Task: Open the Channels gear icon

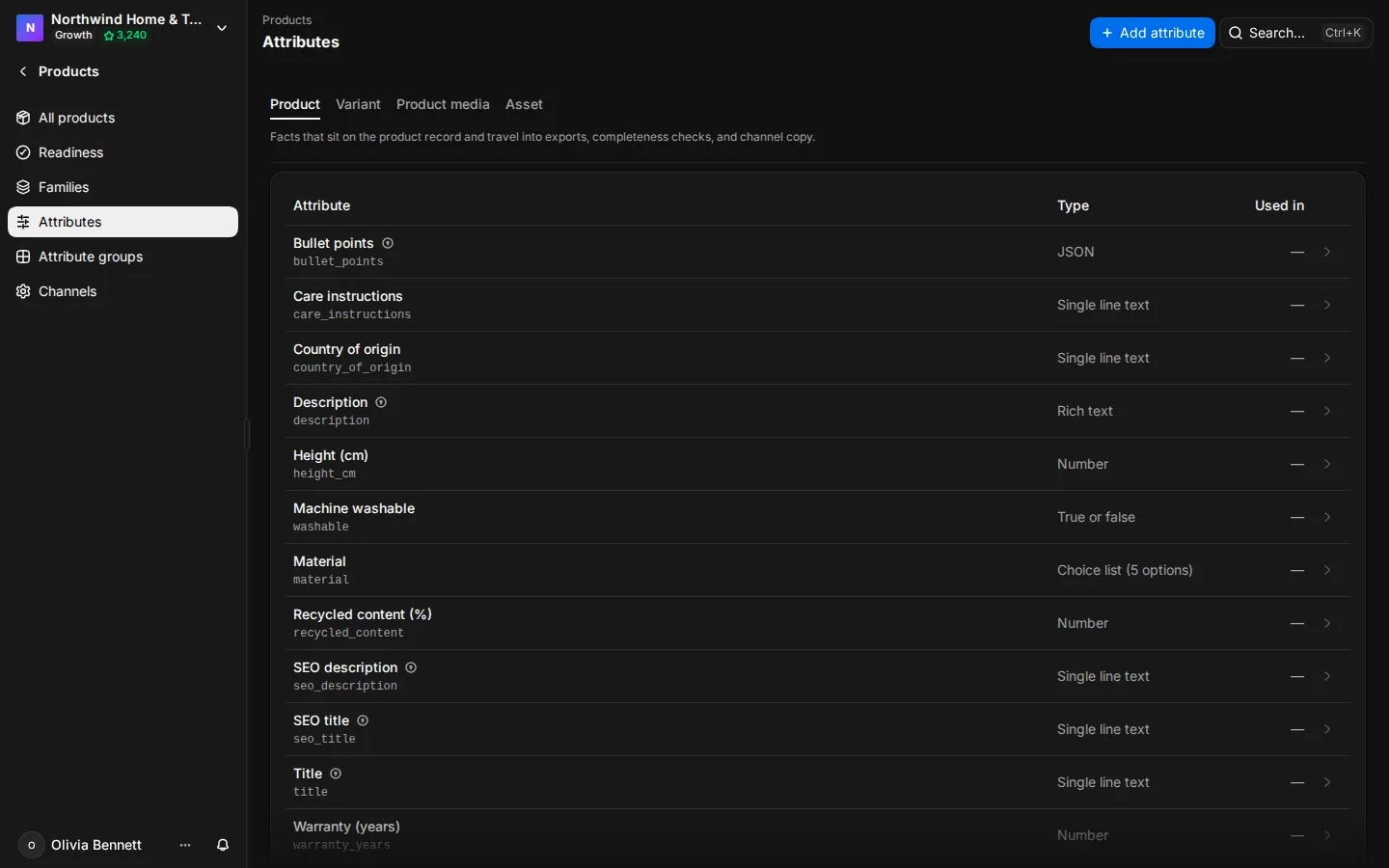Action: point(23,291)
